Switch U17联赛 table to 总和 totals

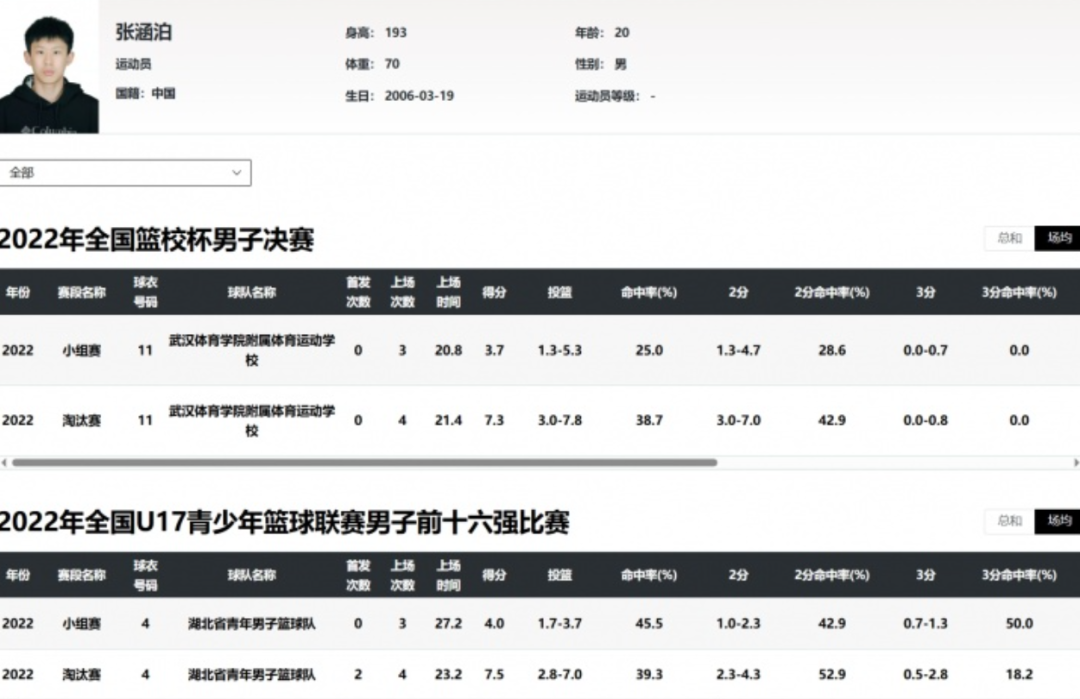point(1009,521)
